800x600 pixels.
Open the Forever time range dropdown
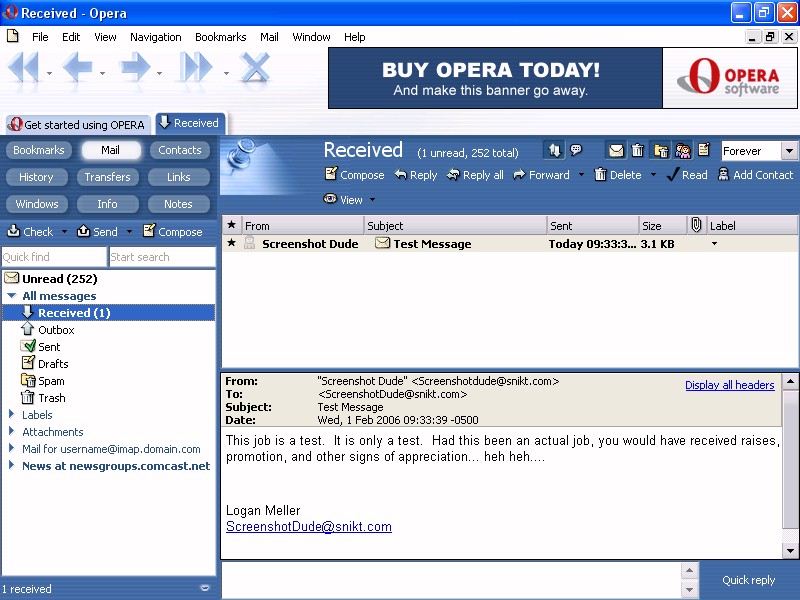tap(789, 151)
